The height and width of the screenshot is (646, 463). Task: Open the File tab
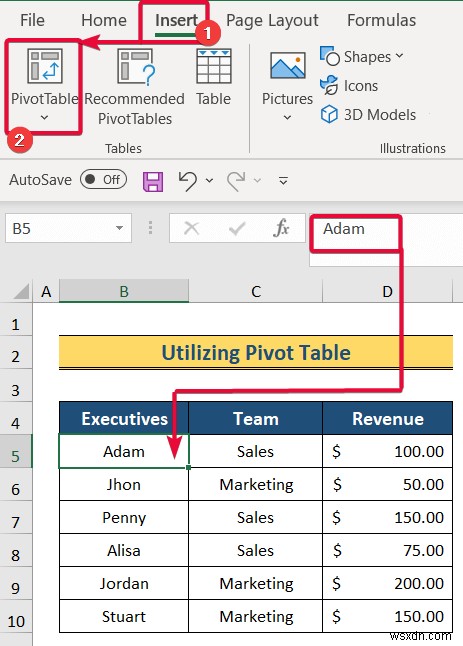coord(32,20)
